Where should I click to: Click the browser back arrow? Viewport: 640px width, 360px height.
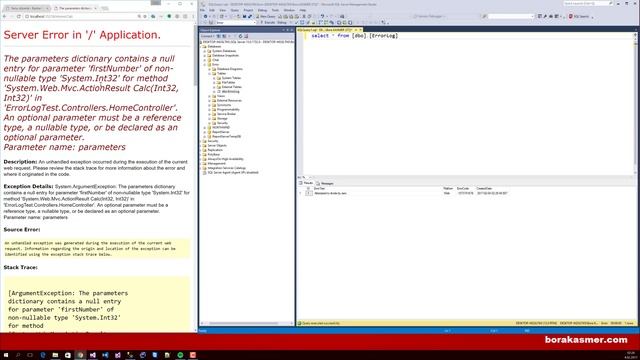(4, 16)
